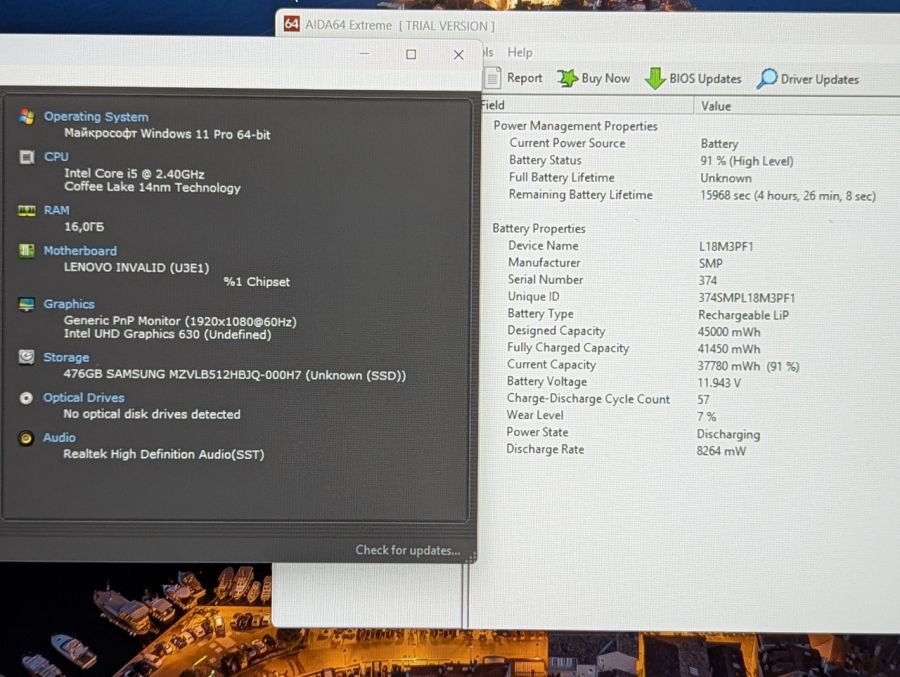The height and width of the screenshot is (677, 900).
Task: Open the Help menu in AIDA64
Action: pyautogui.click(x=519, y=52)
